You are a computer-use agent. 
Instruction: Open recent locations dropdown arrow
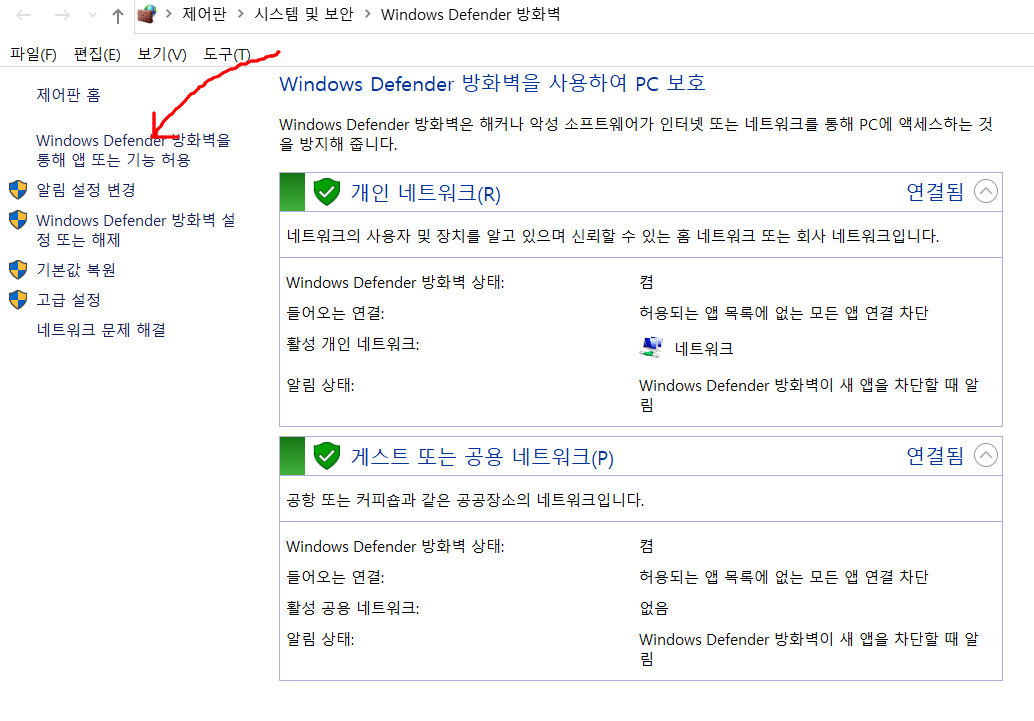click(92, 15)
